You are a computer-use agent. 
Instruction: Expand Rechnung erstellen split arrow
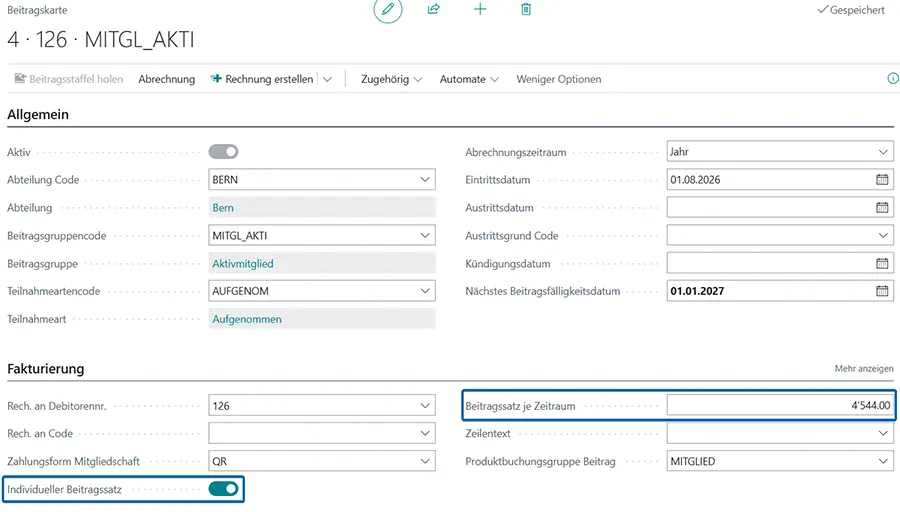[327, 79]
